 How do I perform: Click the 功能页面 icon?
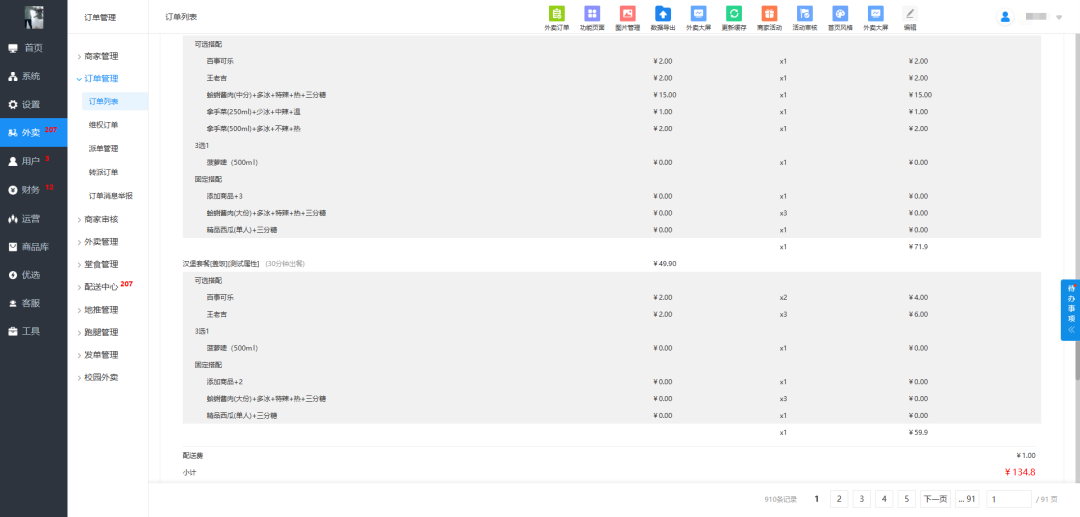point(592,15)
